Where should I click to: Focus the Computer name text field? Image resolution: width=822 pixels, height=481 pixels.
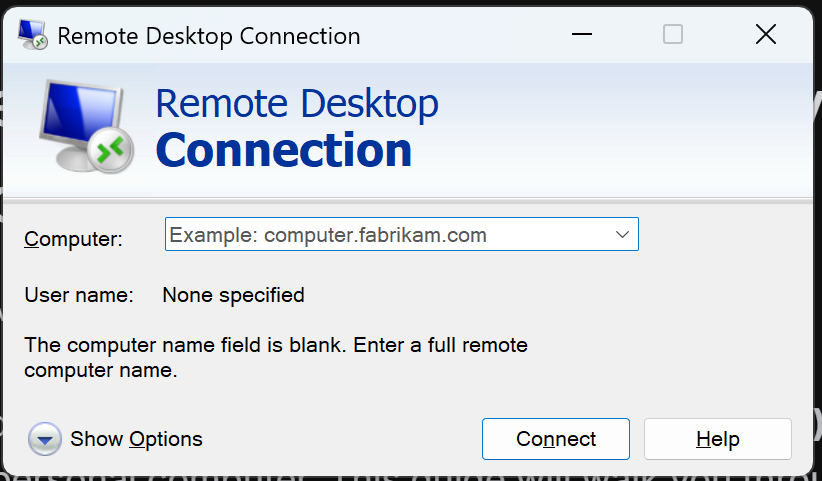click(x=388, y=234)
